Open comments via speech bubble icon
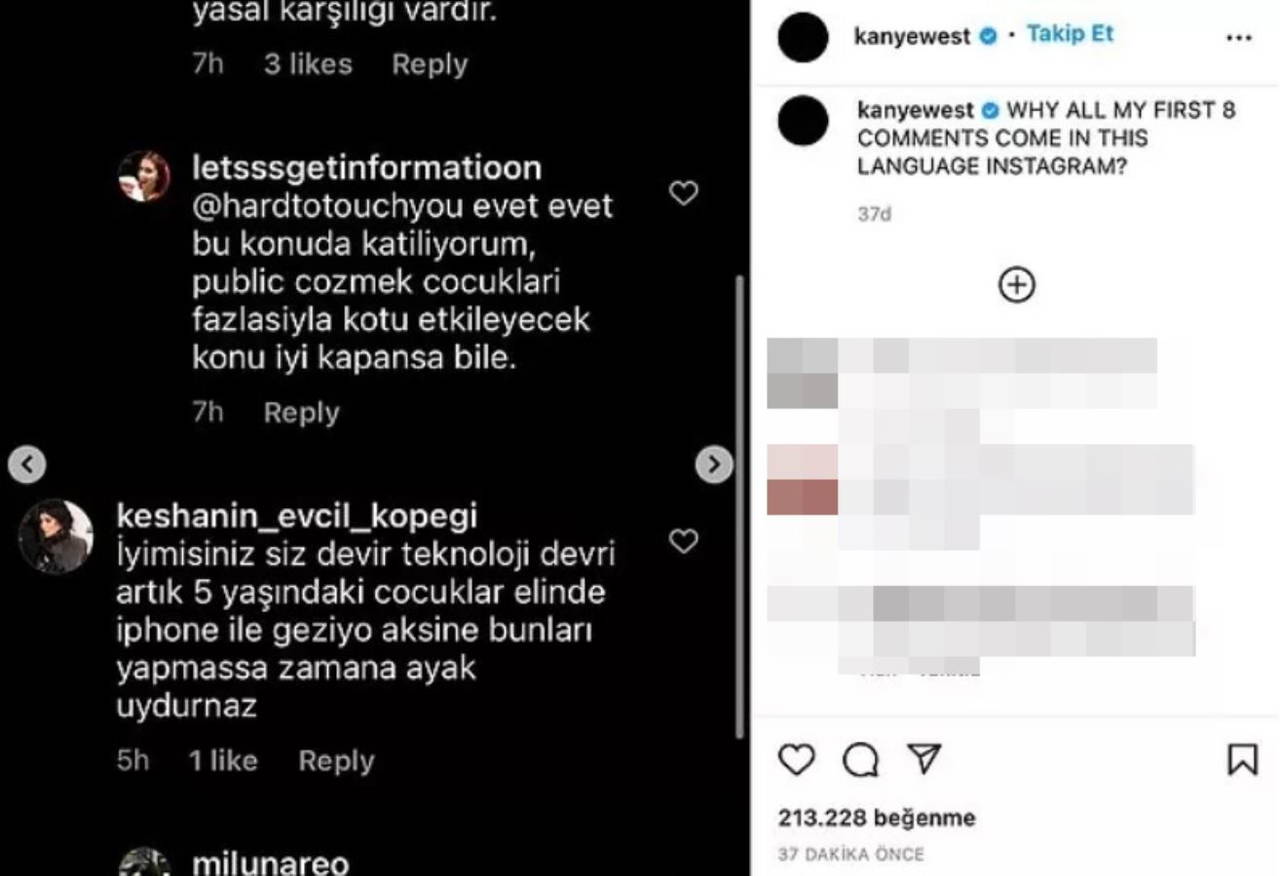This screenshot has height=876, width=1280. [860, 760]
